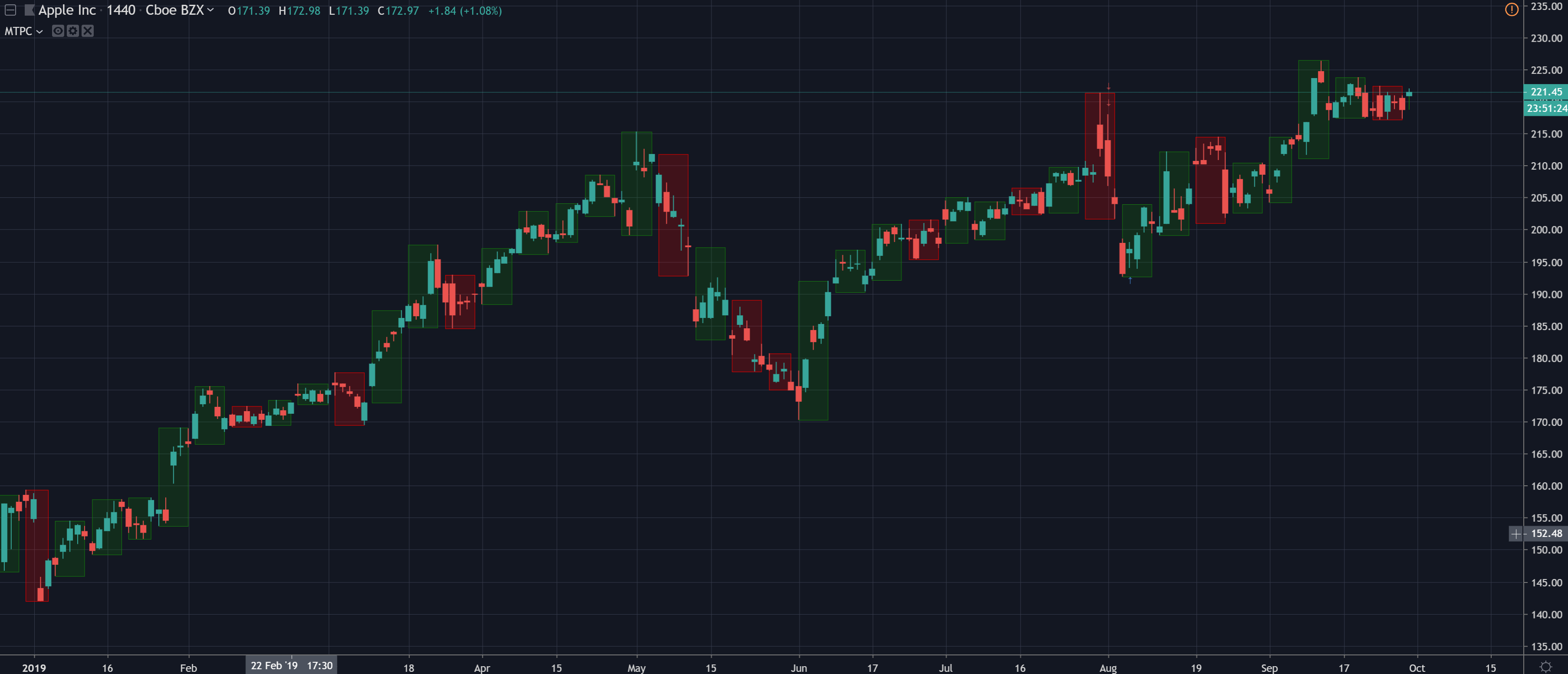Viewport: 1568px width, 674px height.
Task: Open MTPC indicator settings gear
Action: click(73, 31)
